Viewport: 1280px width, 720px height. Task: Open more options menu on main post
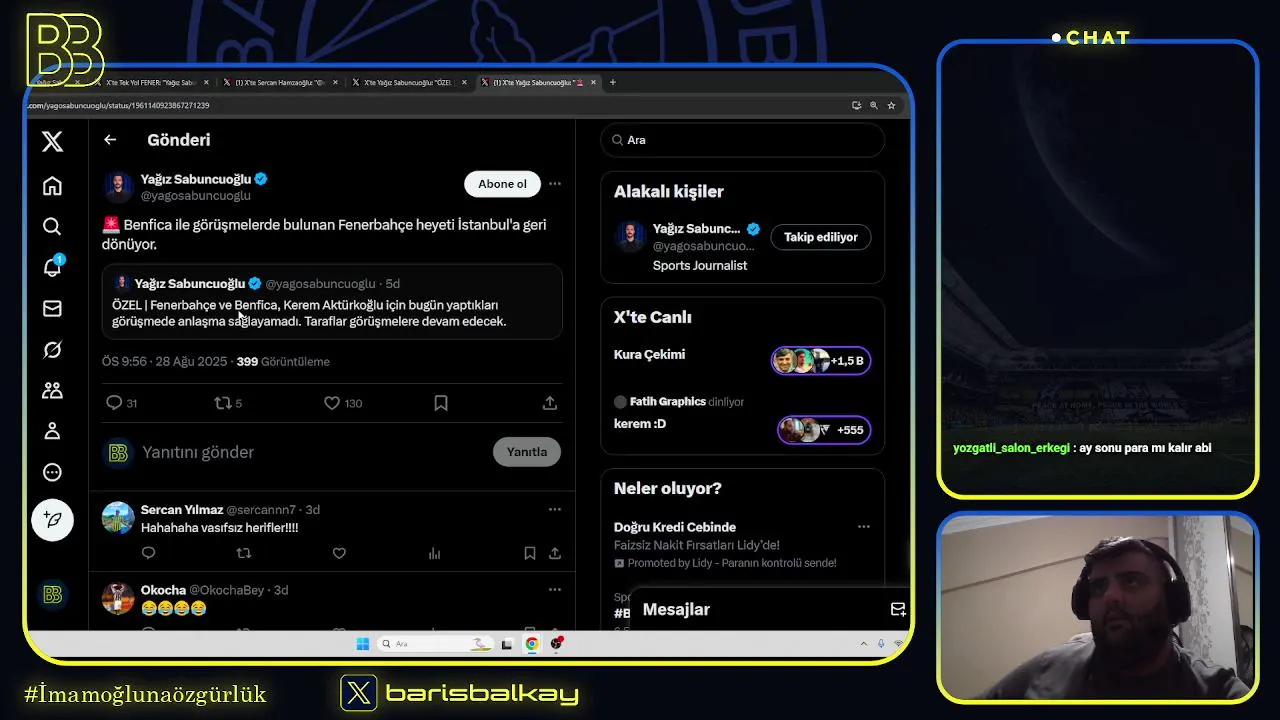[555, 184]
